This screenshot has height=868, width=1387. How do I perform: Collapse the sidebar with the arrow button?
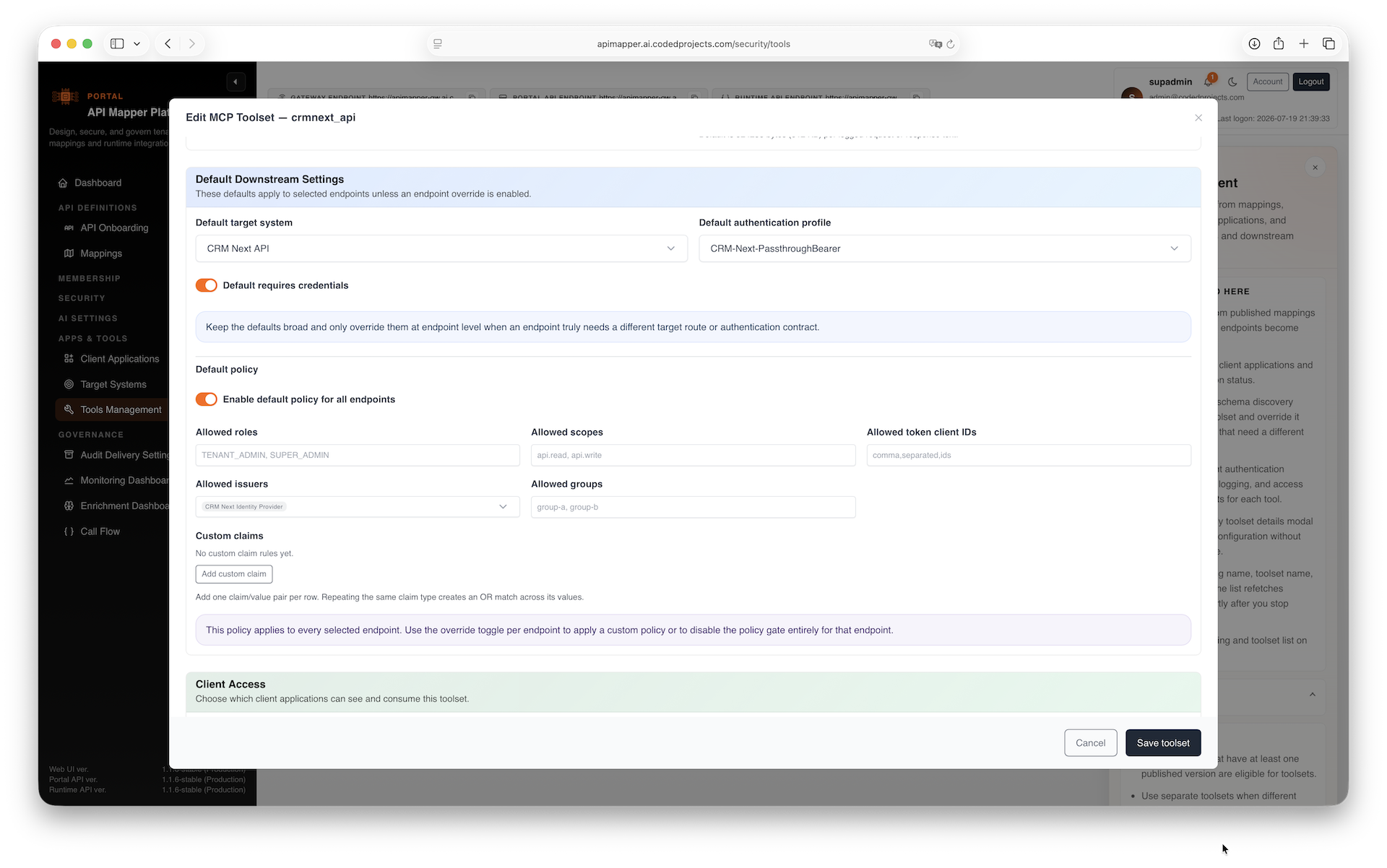tap(236, 82)
